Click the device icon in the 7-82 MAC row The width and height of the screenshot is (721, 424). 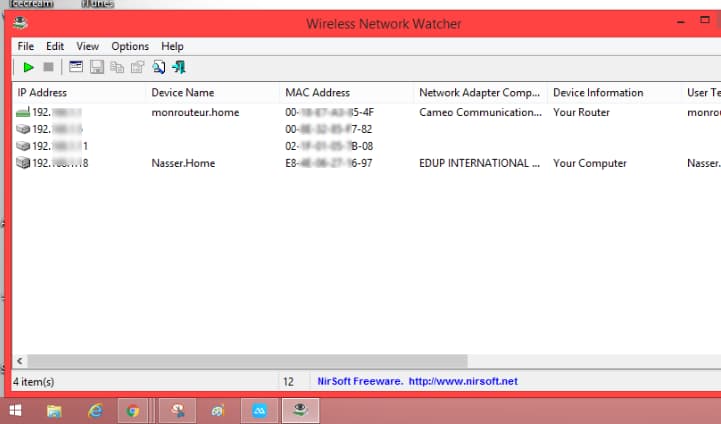point(23,129)
